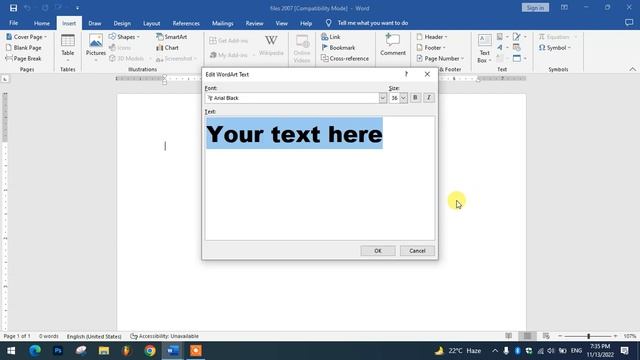Open the Table insert menu

coord(68,48)
